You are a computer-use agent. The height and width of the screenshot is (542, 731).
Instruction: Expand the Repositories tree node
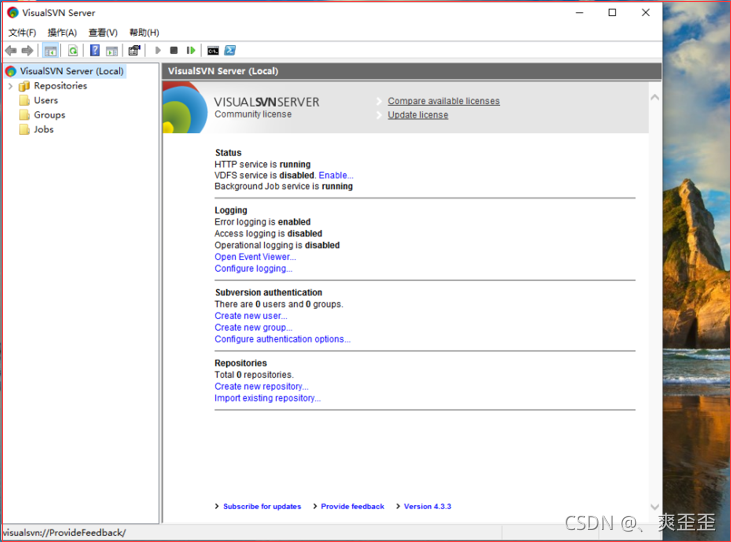[10, 86]
